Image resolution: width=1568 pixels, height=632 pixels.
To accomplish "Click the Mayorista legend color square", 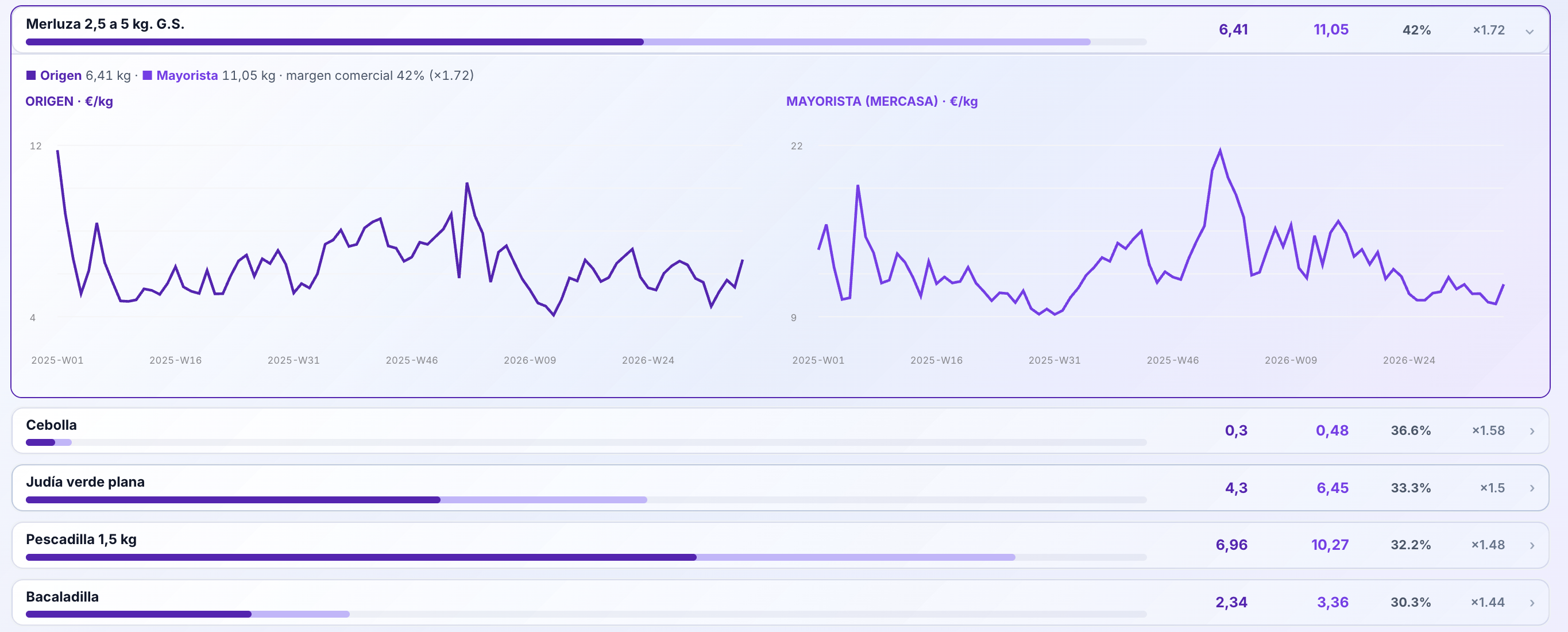I will (147, 75).
